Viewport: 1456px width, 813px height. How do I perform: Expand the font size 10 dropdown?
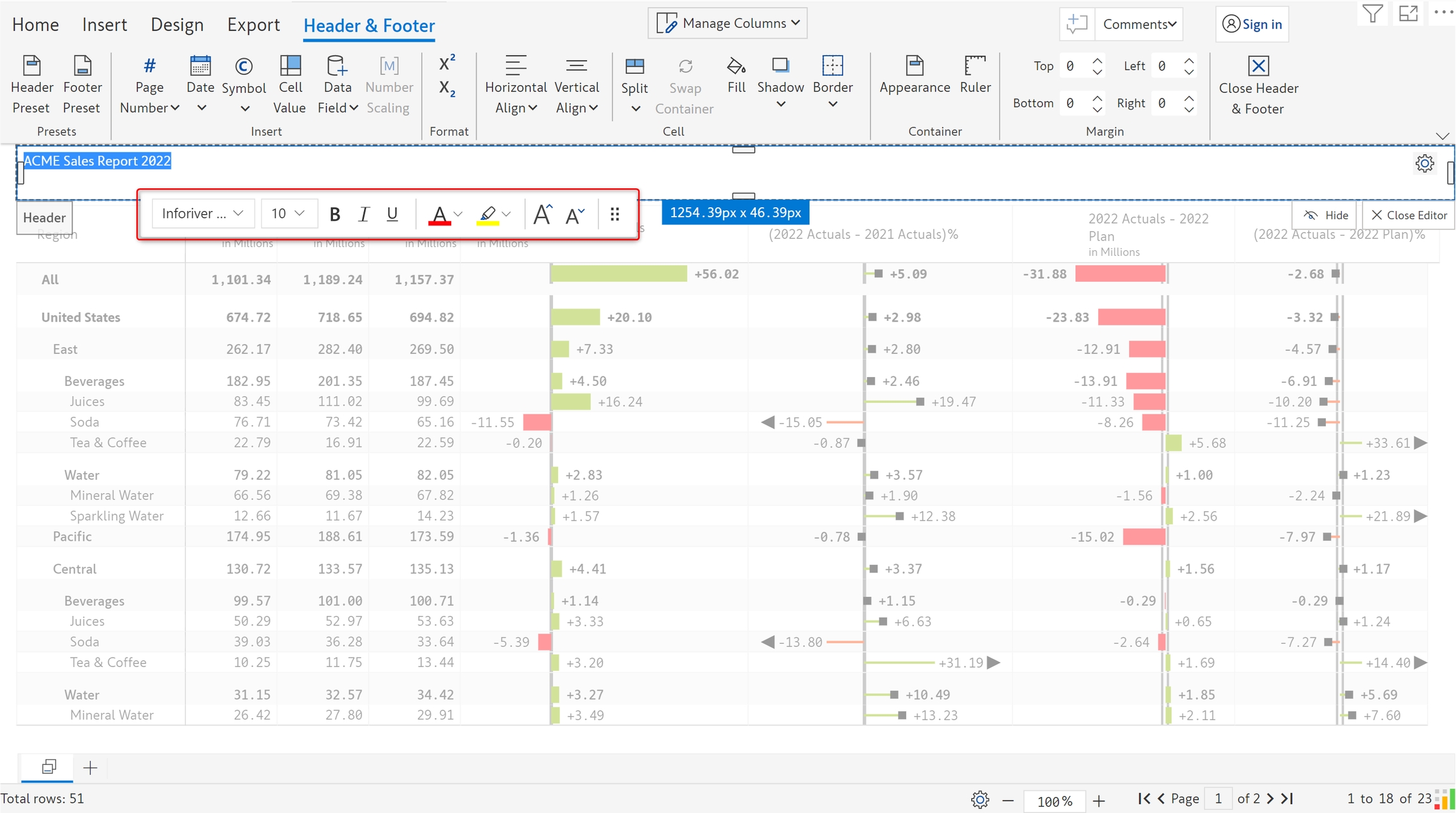[288, 214]
